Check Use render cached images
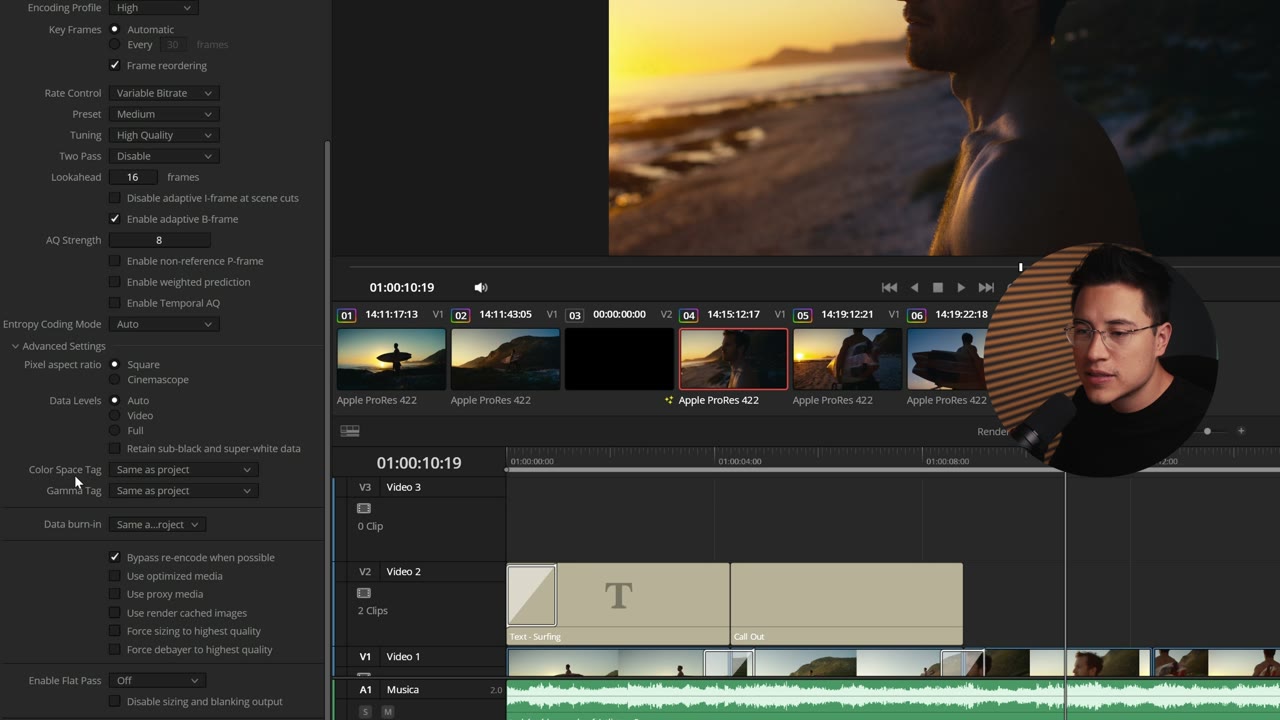Screen dimensions: 1280x720 (114, 613)
